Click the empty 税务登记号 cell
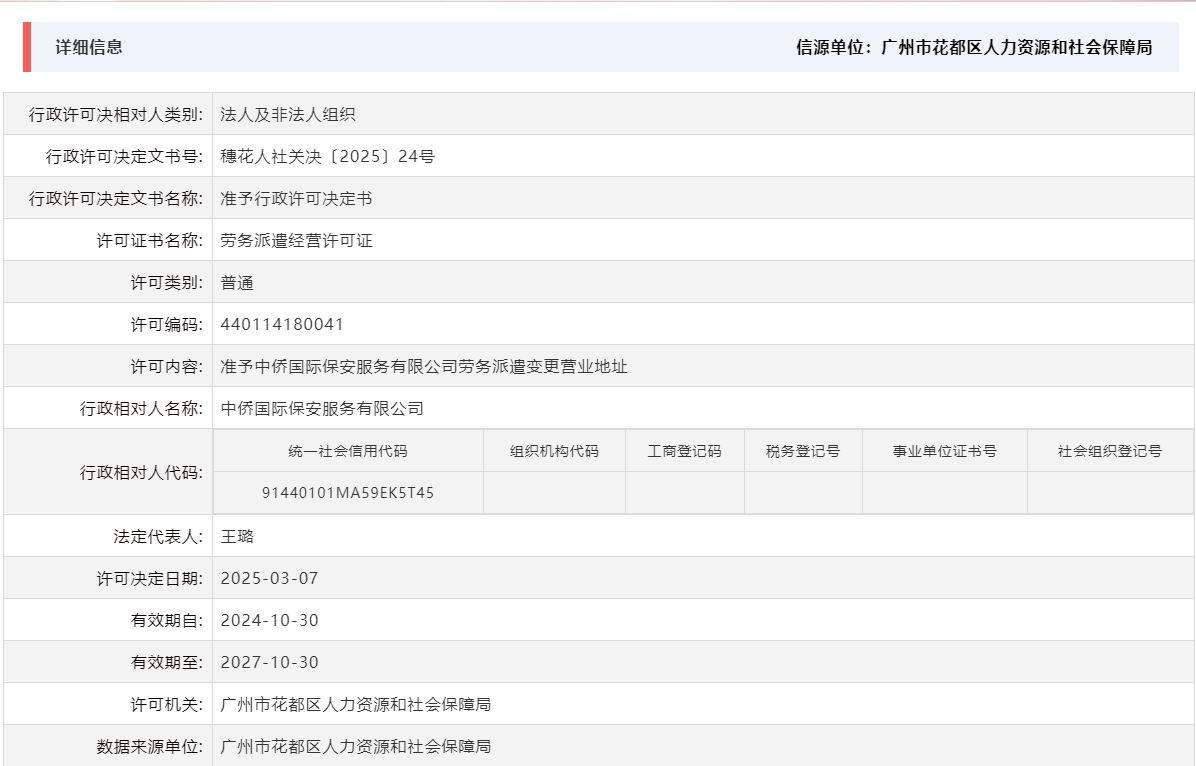This screenshot has width=1196, height=766. pyautogui.click(x=804, y=492)
